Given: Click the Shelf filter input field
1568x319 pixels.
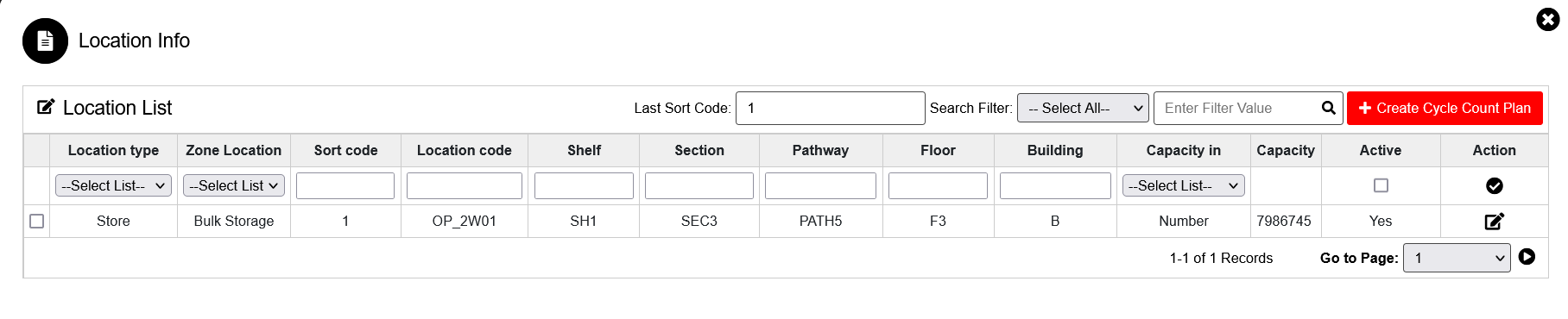Looking at the screenshot, I should (584, 185).
